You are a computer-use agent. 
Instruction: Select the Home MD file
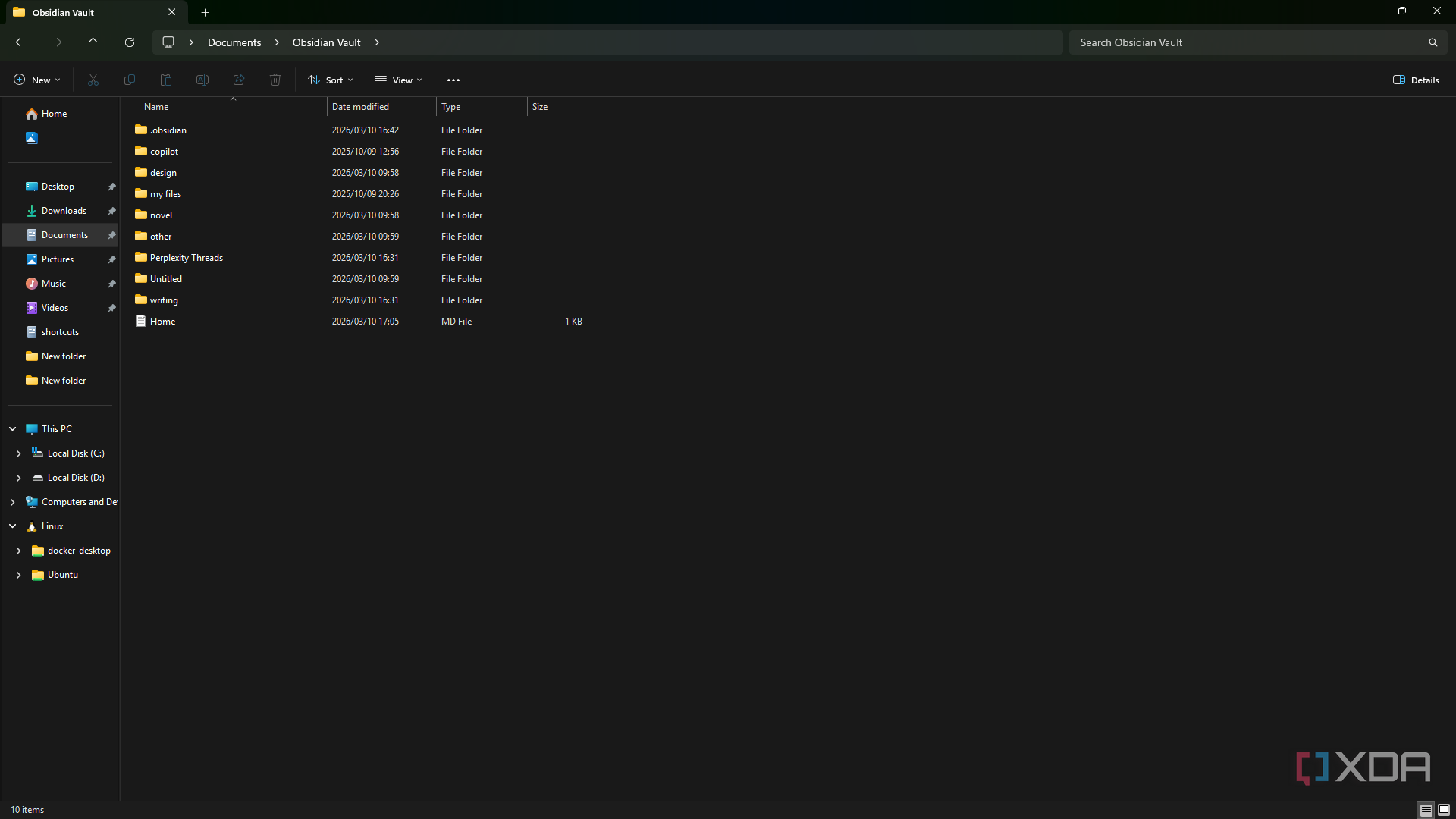coord(162,322)
